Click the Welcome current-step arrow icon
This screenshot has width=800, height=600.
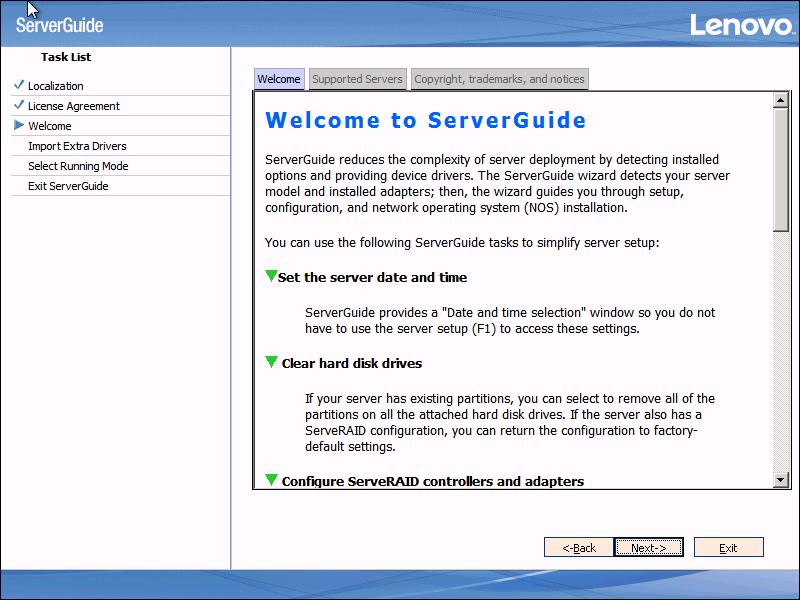tap(19, 125)
